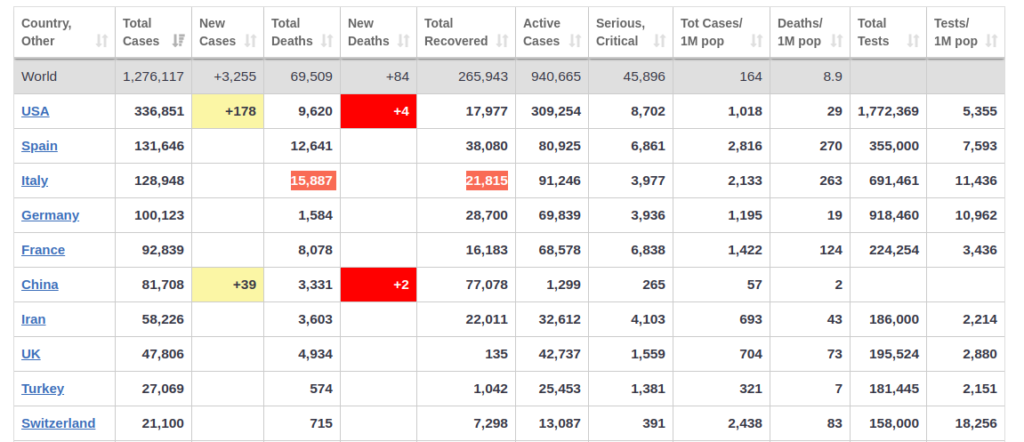
Task: Select the World row label
Action: pos(39,76)
